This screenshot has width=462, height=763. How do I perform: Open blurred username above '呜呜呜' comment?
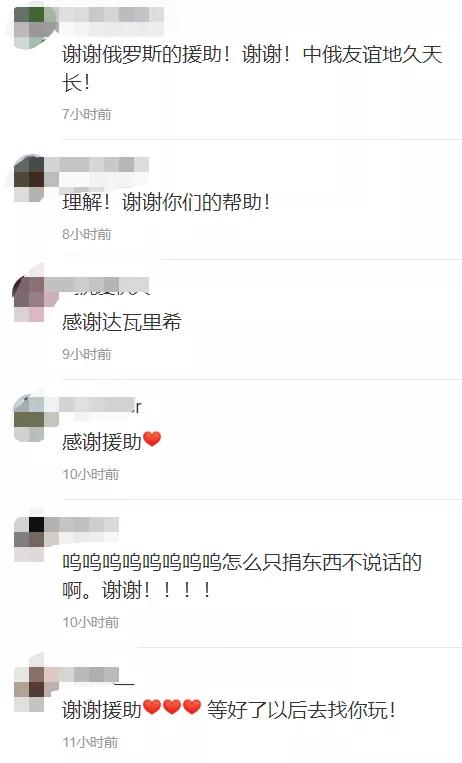(90, 526)
